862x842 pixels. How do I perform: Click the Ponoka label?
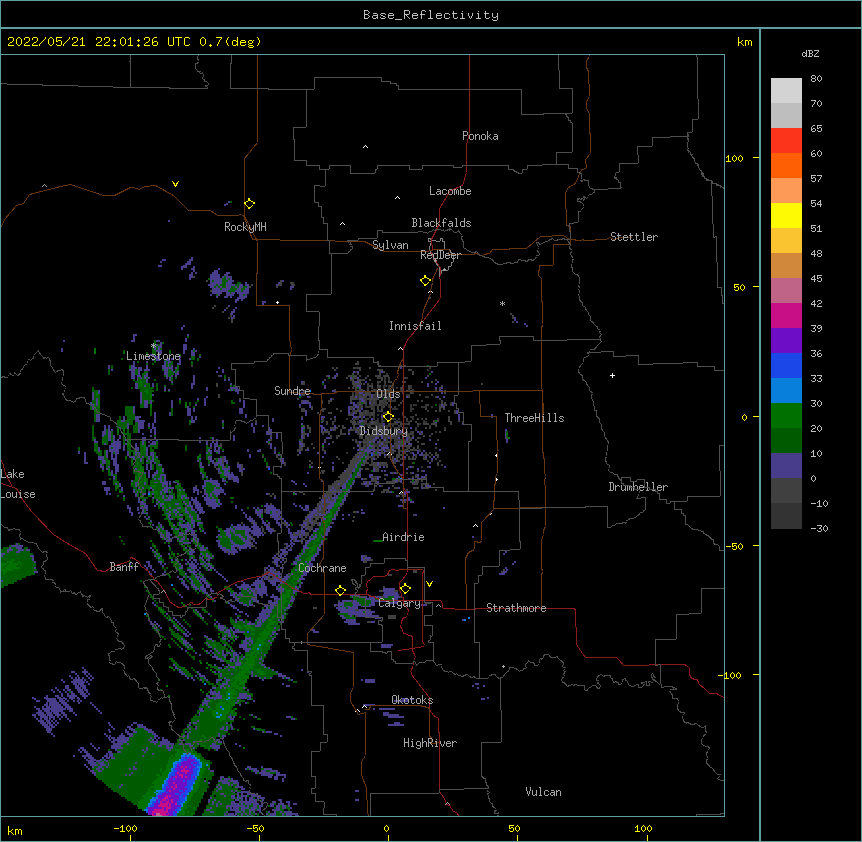click(x=480, y=136)
